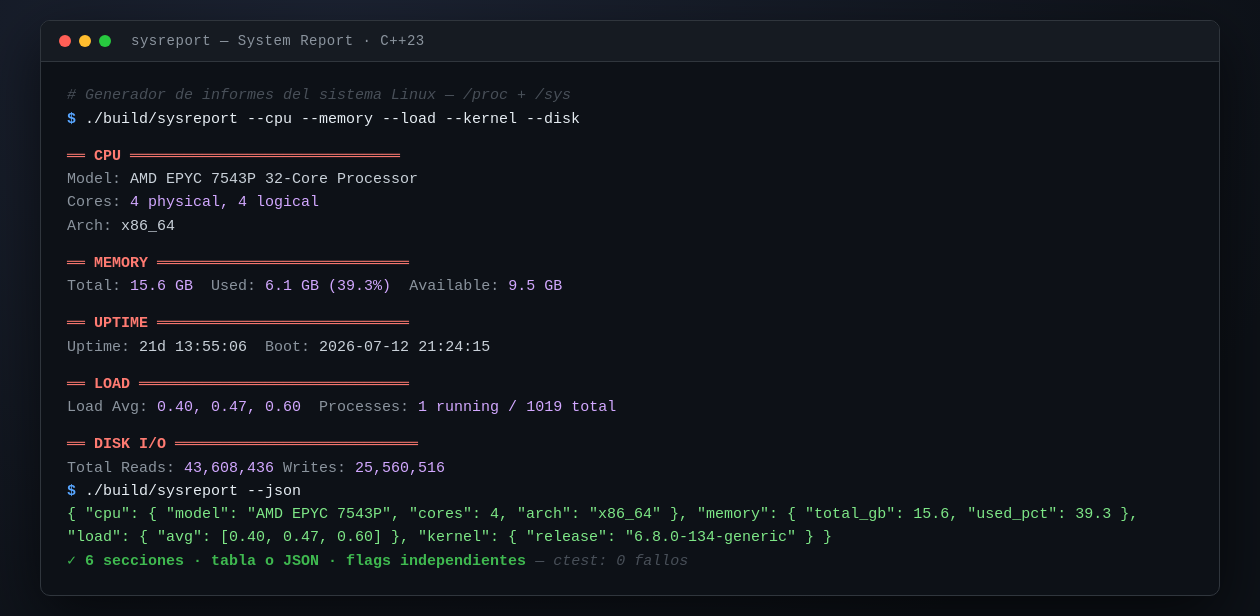Viewport: 1260px width, 616px height.
Task: Click the UPTIME section header
Action: tap(238, 323)
